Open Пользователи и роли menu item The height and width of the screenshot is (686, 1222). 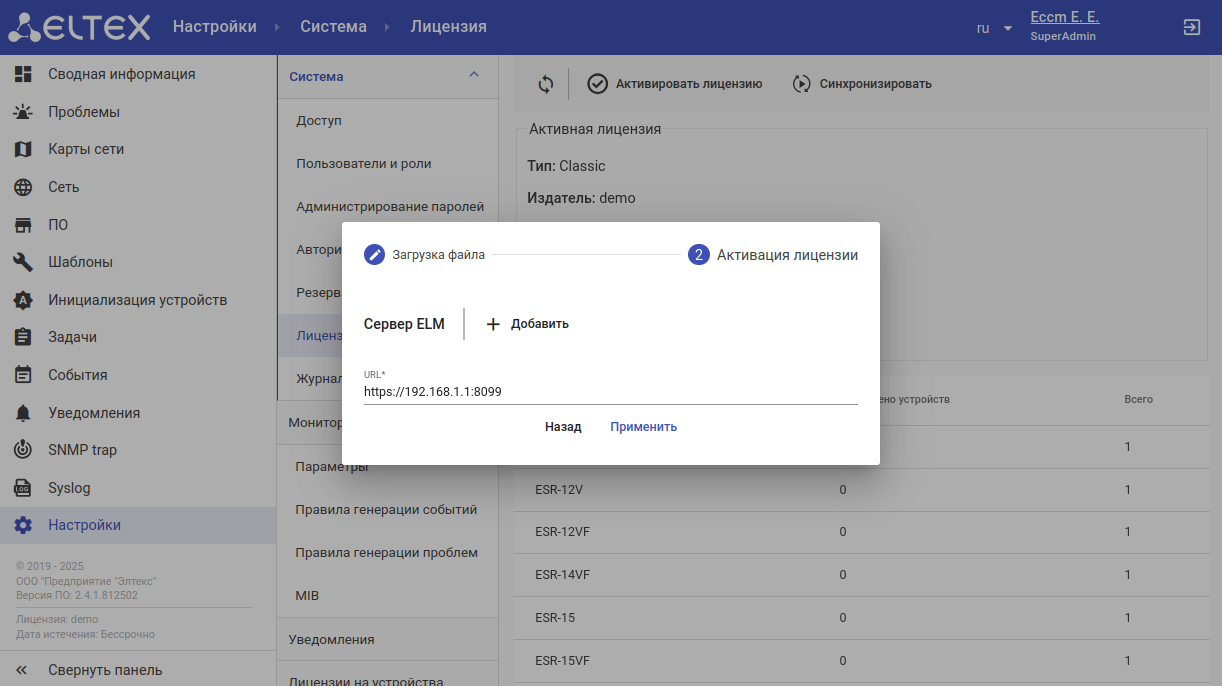click(x=364, y=163)
